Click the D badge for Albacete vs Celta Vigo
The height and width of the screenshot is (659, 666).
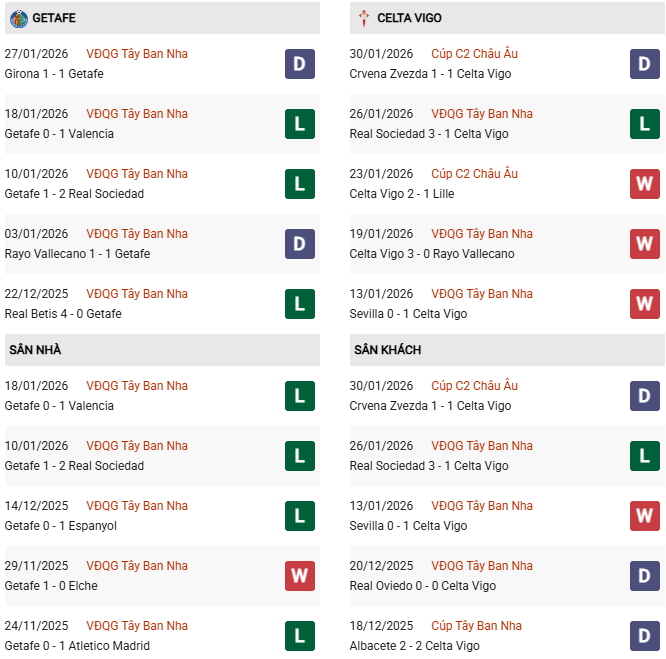pyautogui.click(x=645, y=636)
